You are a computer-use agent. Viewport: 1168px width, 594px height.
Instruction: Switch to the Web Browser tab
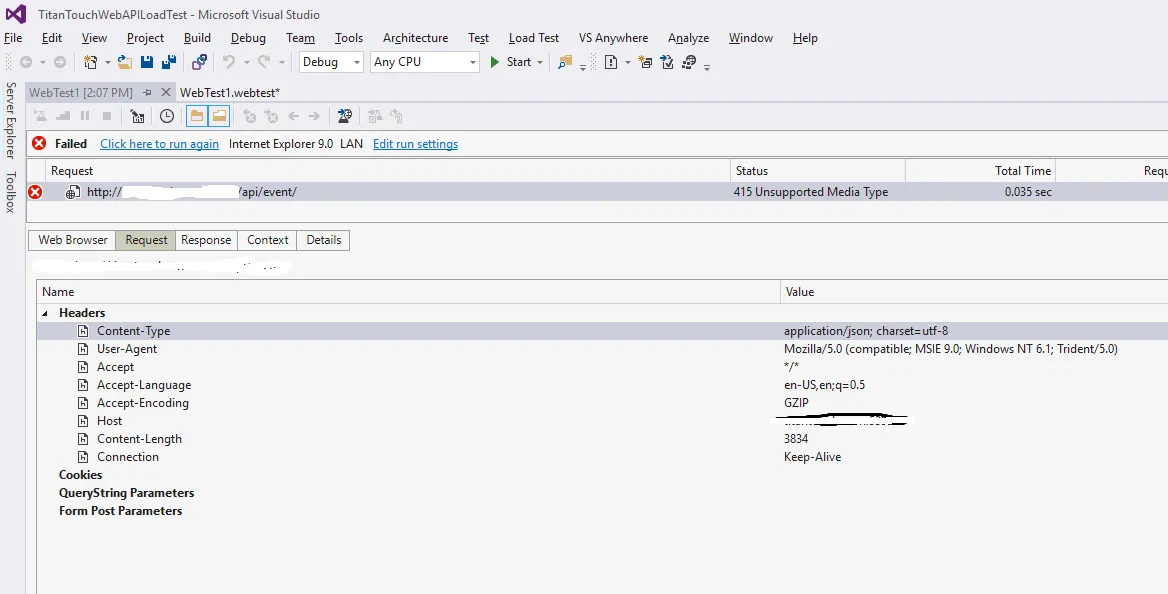pos(73,240)
